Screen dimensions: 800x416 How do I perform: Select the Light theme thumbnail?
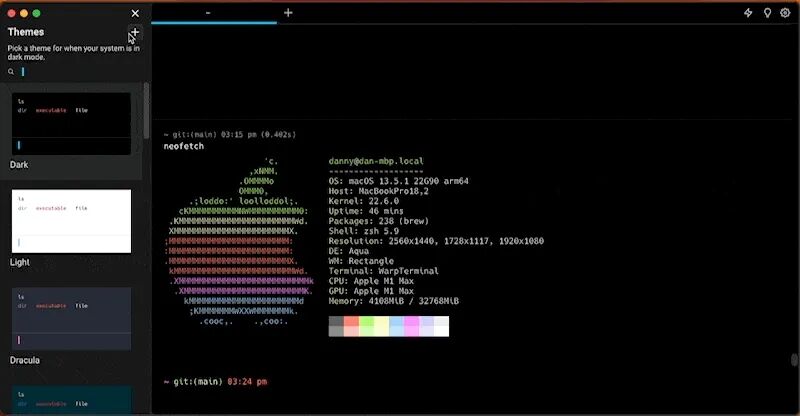pos(71,221)
